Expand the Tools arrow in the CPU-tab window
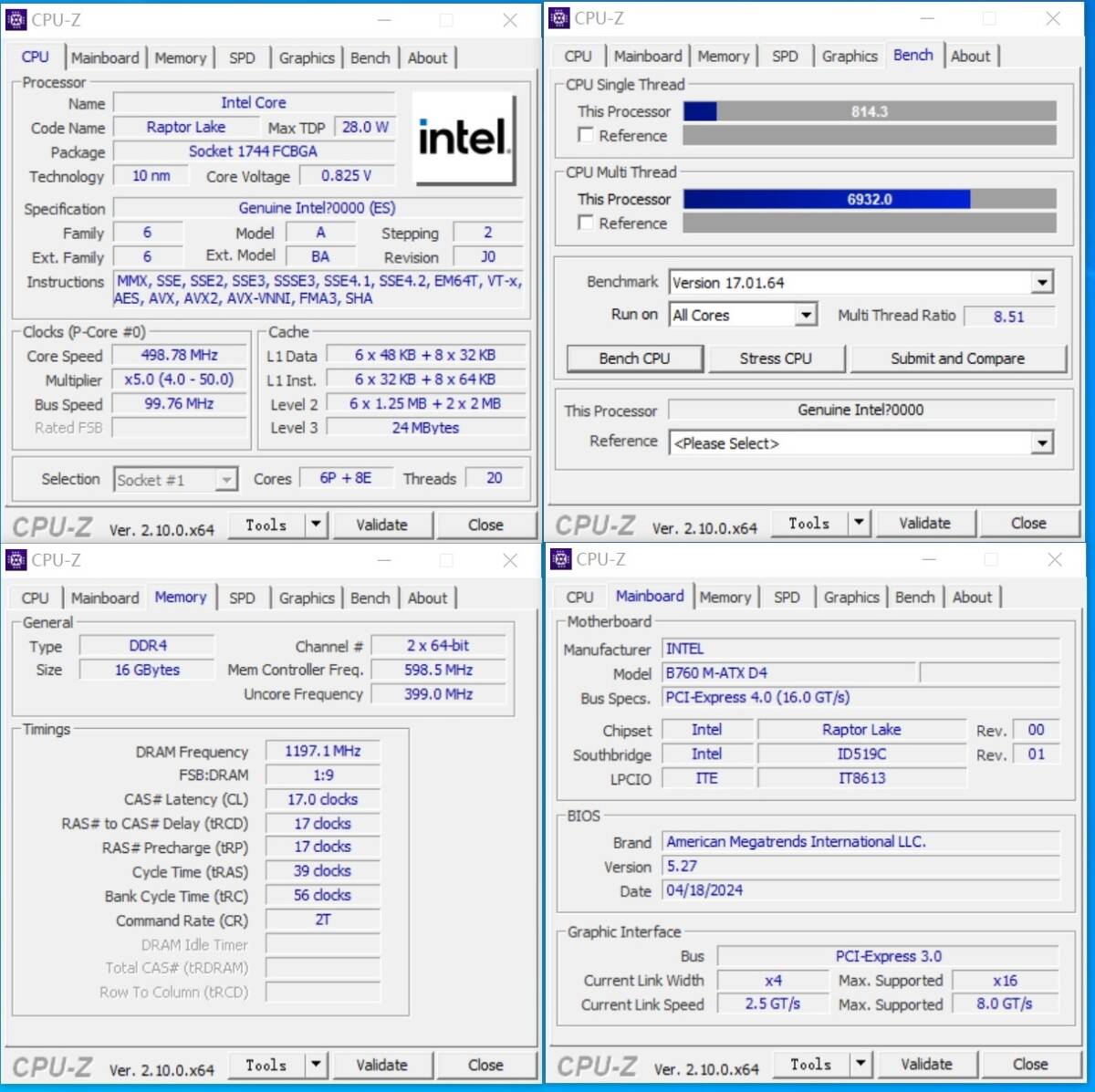The height and width of the screenshot is (1092, 1095). click(316, 525)
